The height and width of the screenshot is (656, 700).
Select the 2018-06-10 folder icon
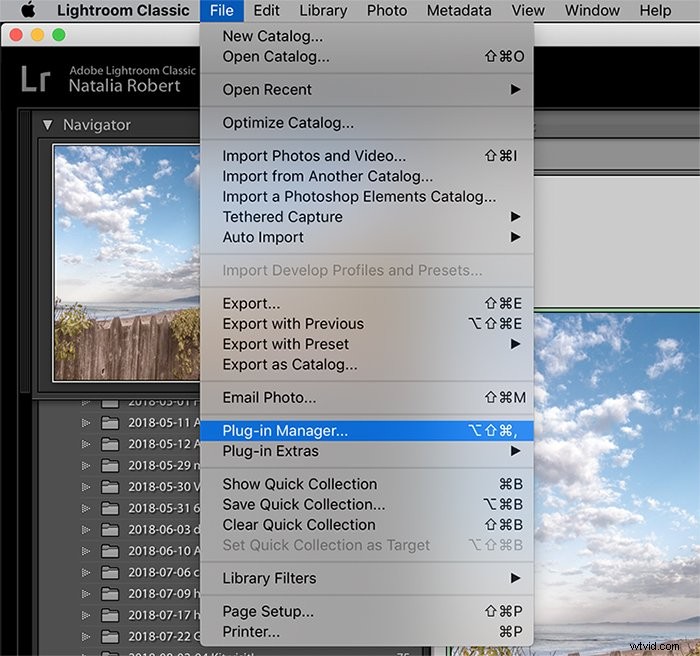110,551
